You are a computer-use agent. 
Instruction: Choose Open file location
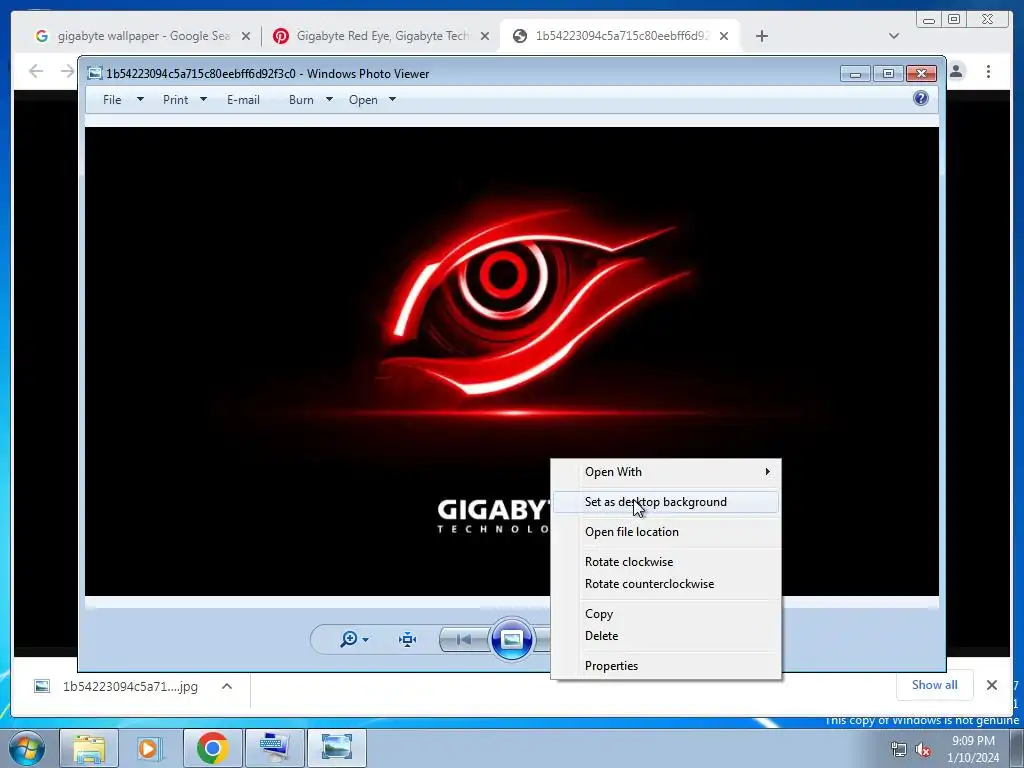click(x=666, y=532)
